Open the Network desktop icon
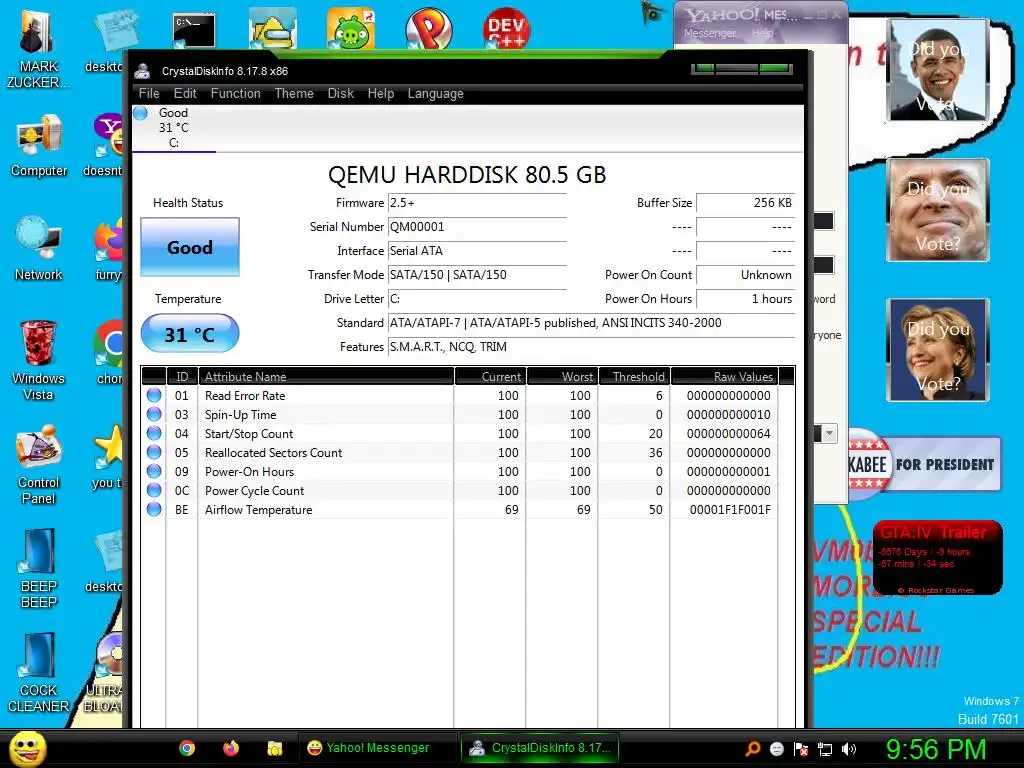The height and width of the screenshot is (768, 1024). [x=39, y=249]
